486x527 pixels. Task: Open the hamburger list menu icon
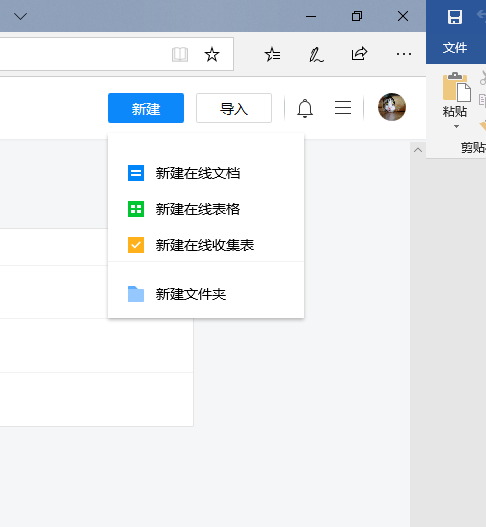click(343, 108)
